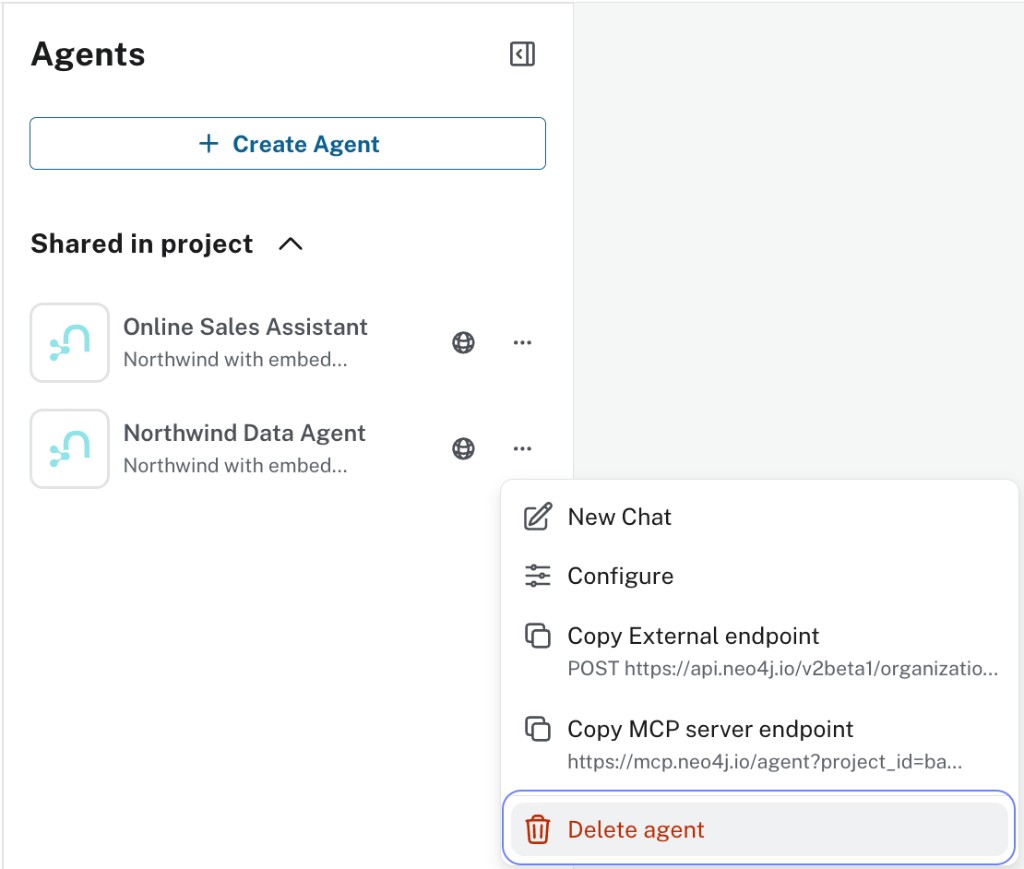The image size is (1024, 869).
Task: Choose Delete agent from the menu
Action: [635, 829]
